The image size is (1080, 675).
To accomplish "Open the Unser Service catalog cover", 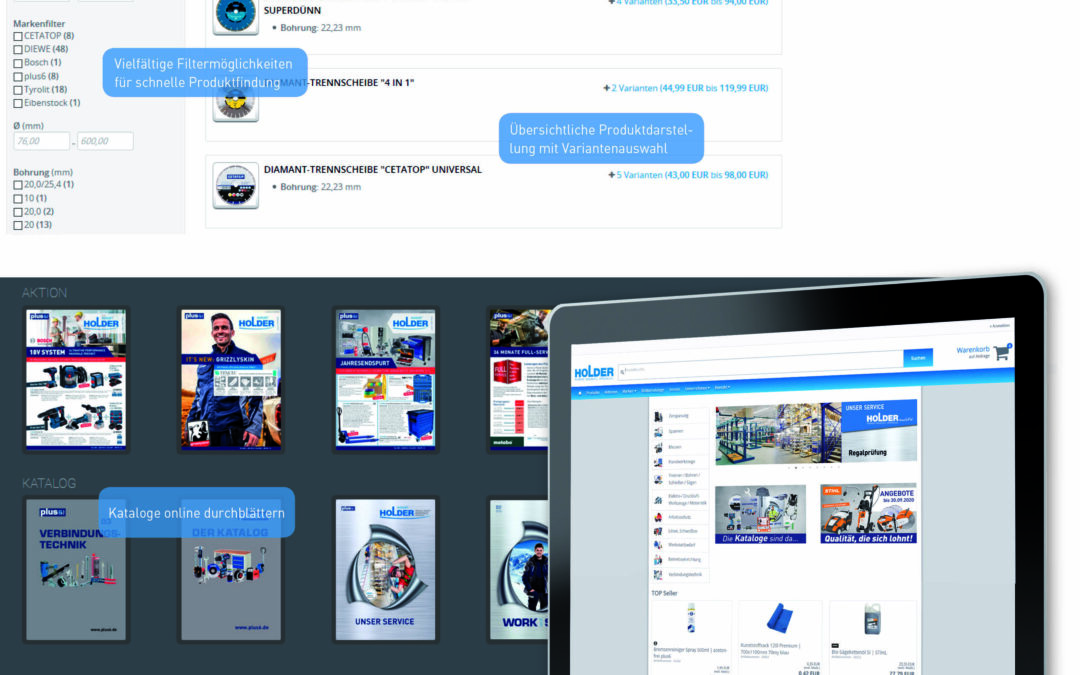I will pos(385,570).
